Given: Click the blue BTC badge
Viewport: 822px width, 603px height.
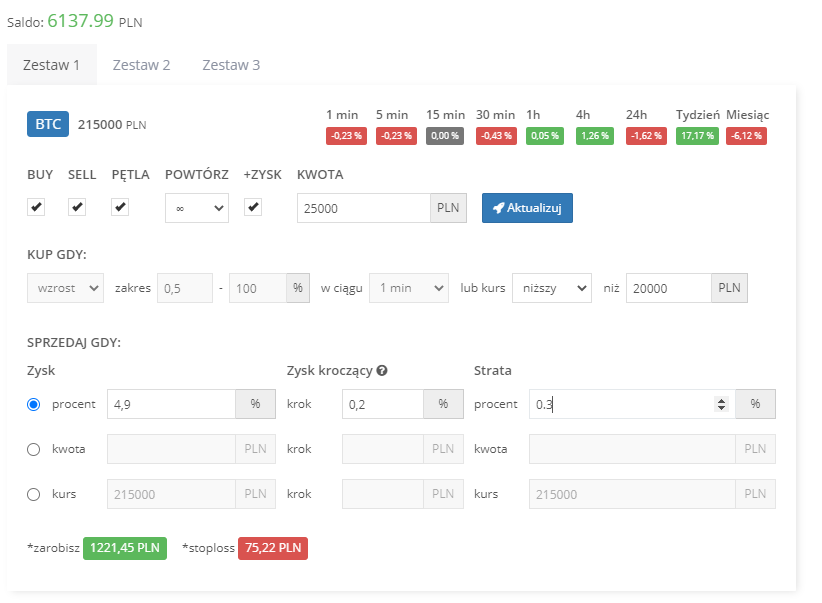Looking at the screenshot, I should click(x=47, y=125).
